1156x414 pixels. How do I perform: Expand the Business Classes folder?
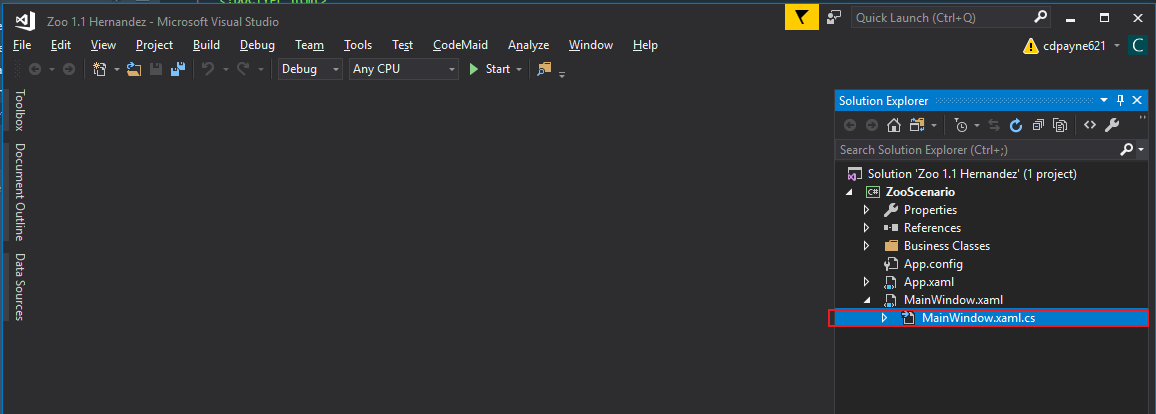[x=866, y=246]
